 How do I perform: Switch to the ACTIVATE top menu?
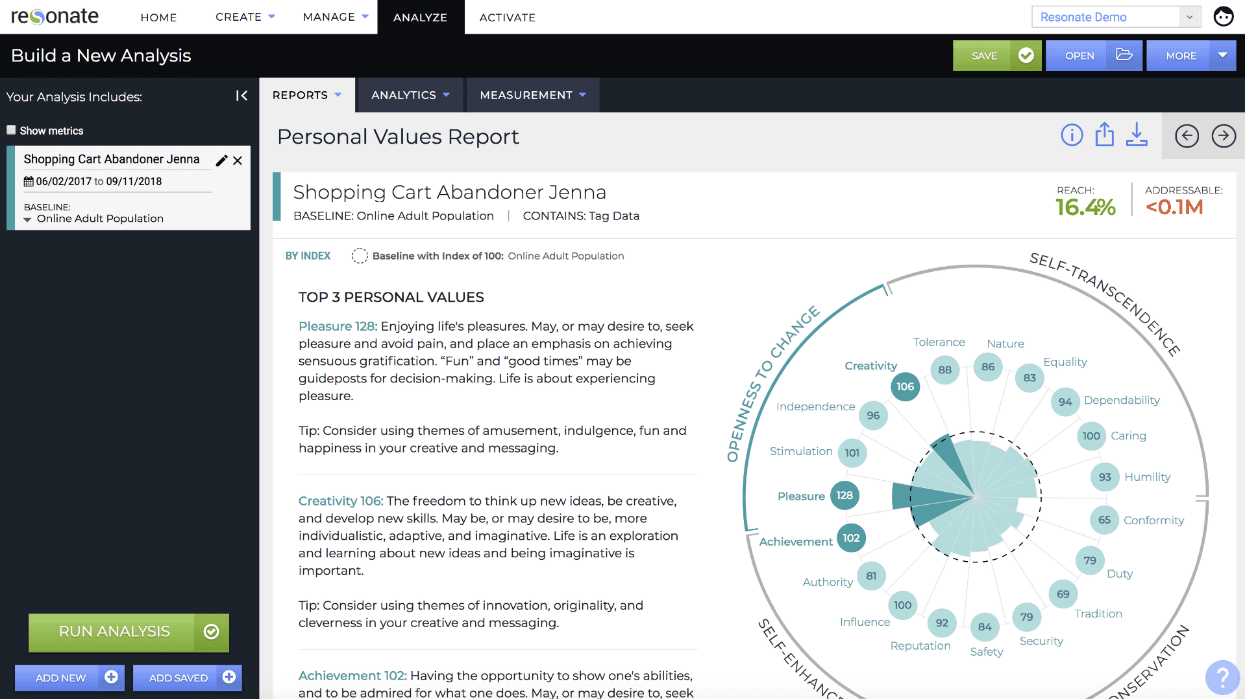pyautogui.click(x=507, y=17)
